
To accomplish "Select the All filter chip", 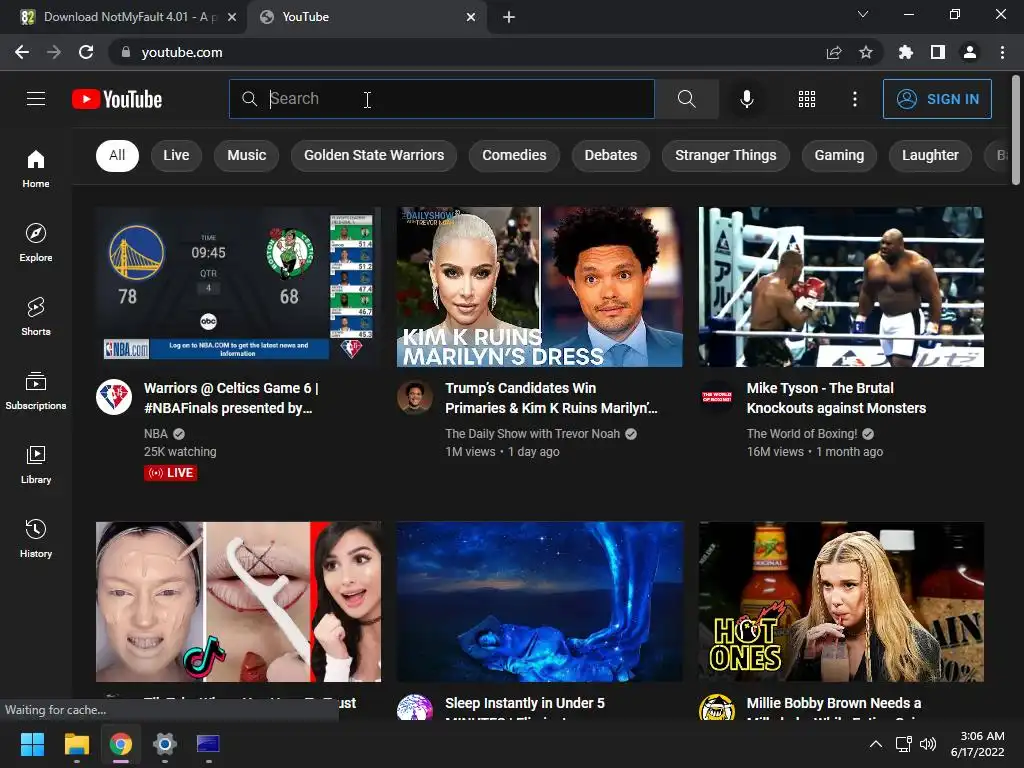I will pyautogui.click(x=118, y=155).
